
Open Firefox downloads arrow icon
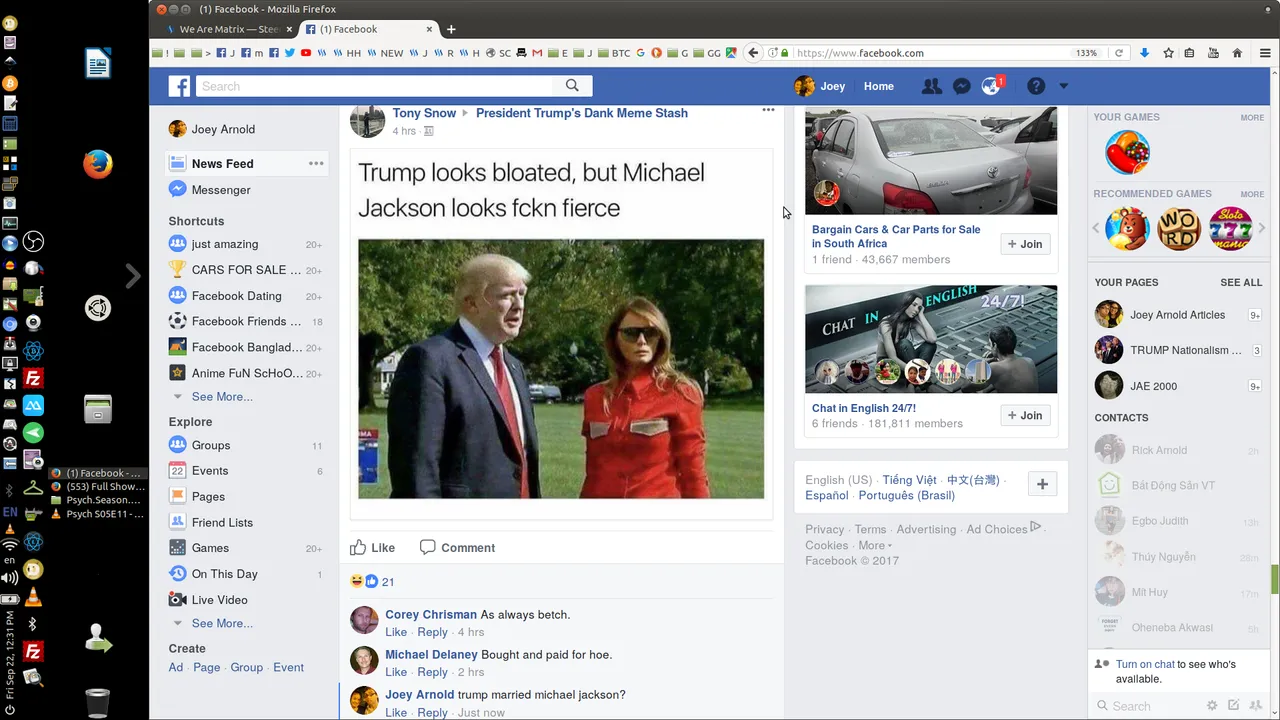(x=1144, y=53)
